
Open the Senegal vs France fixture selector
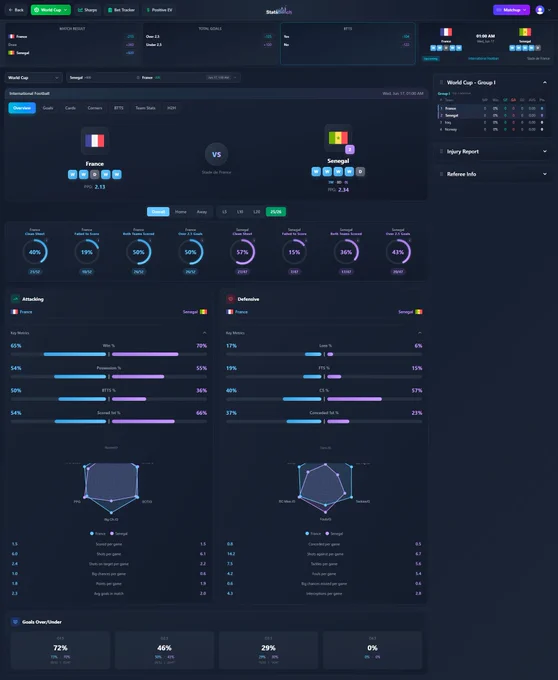(x=153, y=78)
